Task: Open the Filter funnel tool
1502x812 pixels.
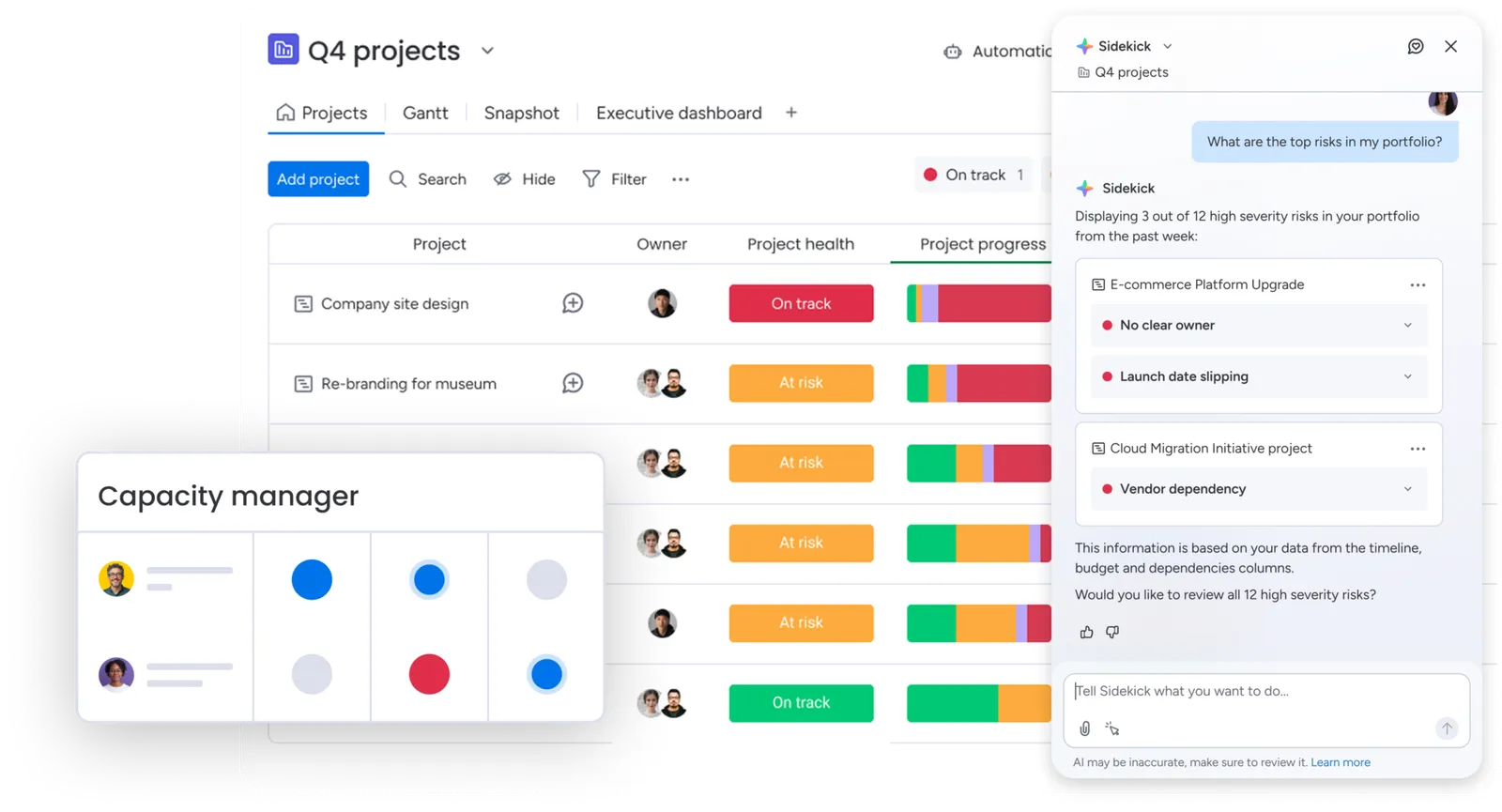Action: 614,178
